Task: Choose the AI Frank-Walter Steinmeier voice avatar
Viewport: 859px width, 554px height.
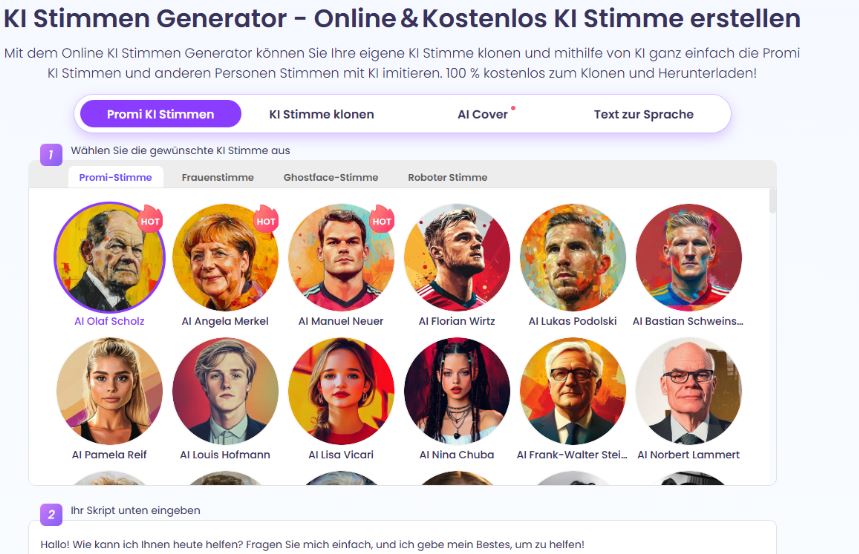Action: tap(573, 390)
